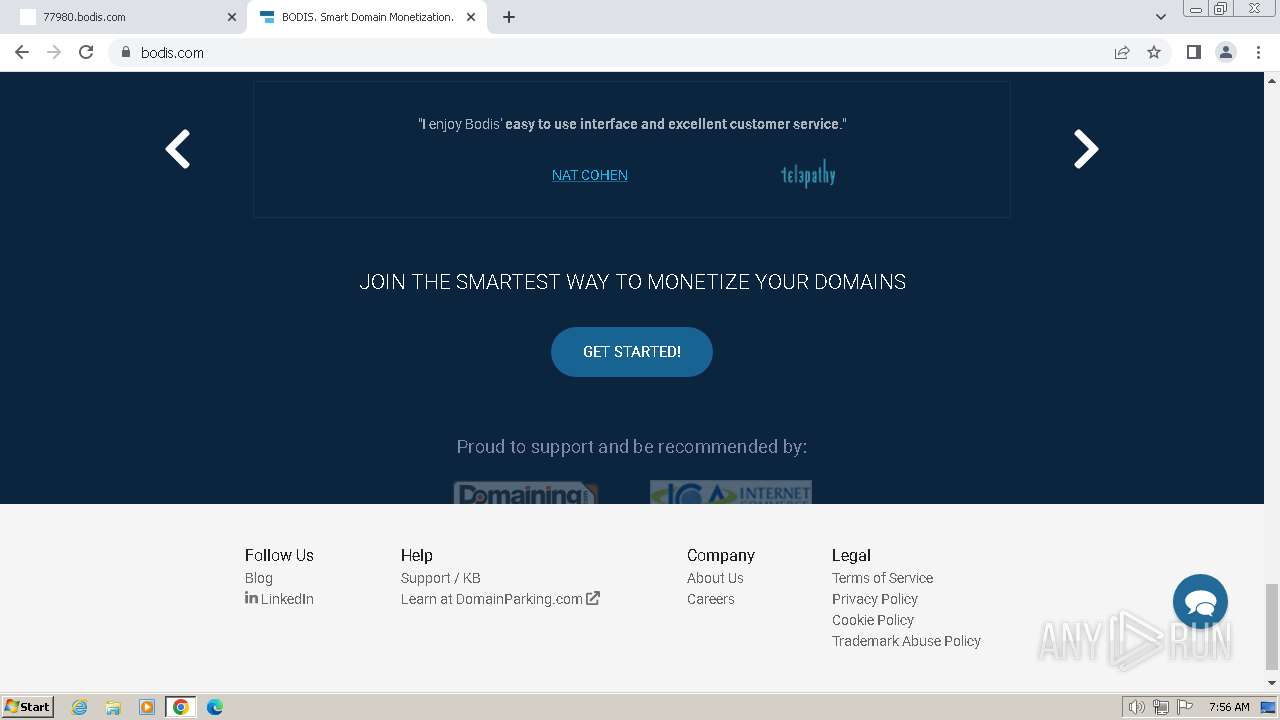Show the previous testimonial with the left arrow
This screenshot has height=720, width=1280.
point(178,149)
